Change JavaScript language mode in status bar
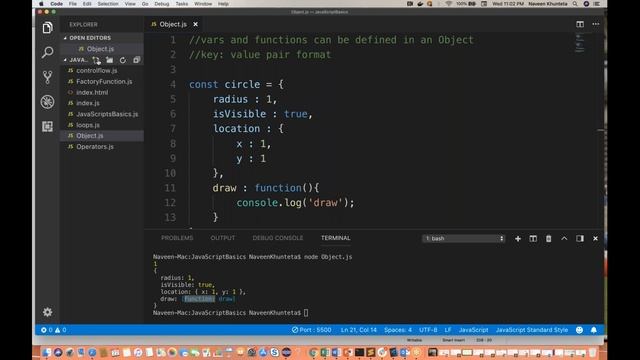The width and height of the screenshot is (640, 360). click(x=473, y=330)
